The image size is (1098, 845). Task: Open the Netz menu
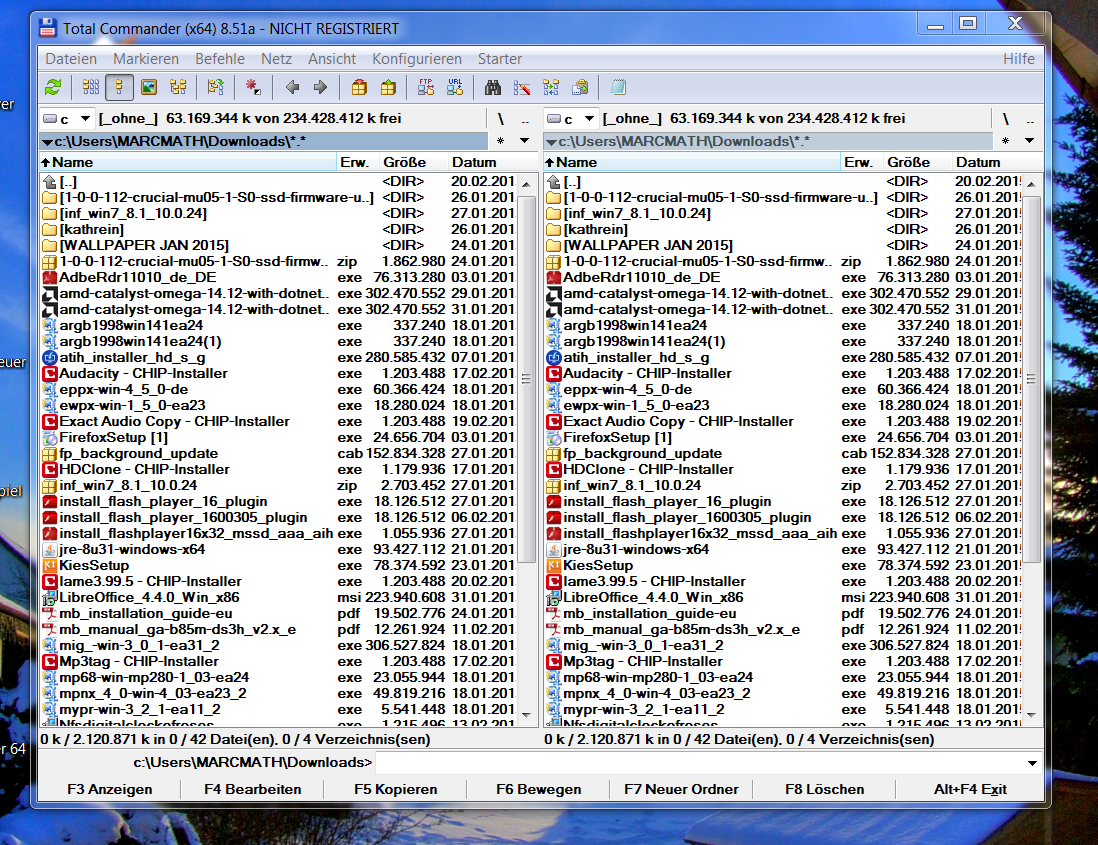(x=276, y=59)
